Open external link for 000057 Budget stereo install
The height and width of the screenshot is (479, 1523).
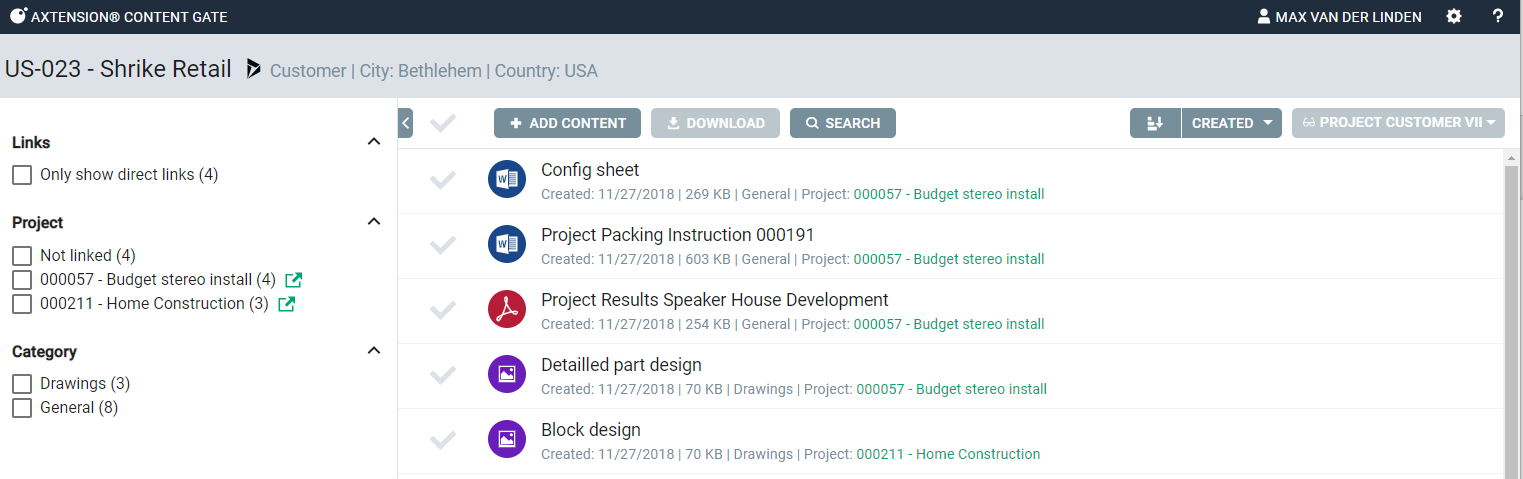tap(293, 280)
